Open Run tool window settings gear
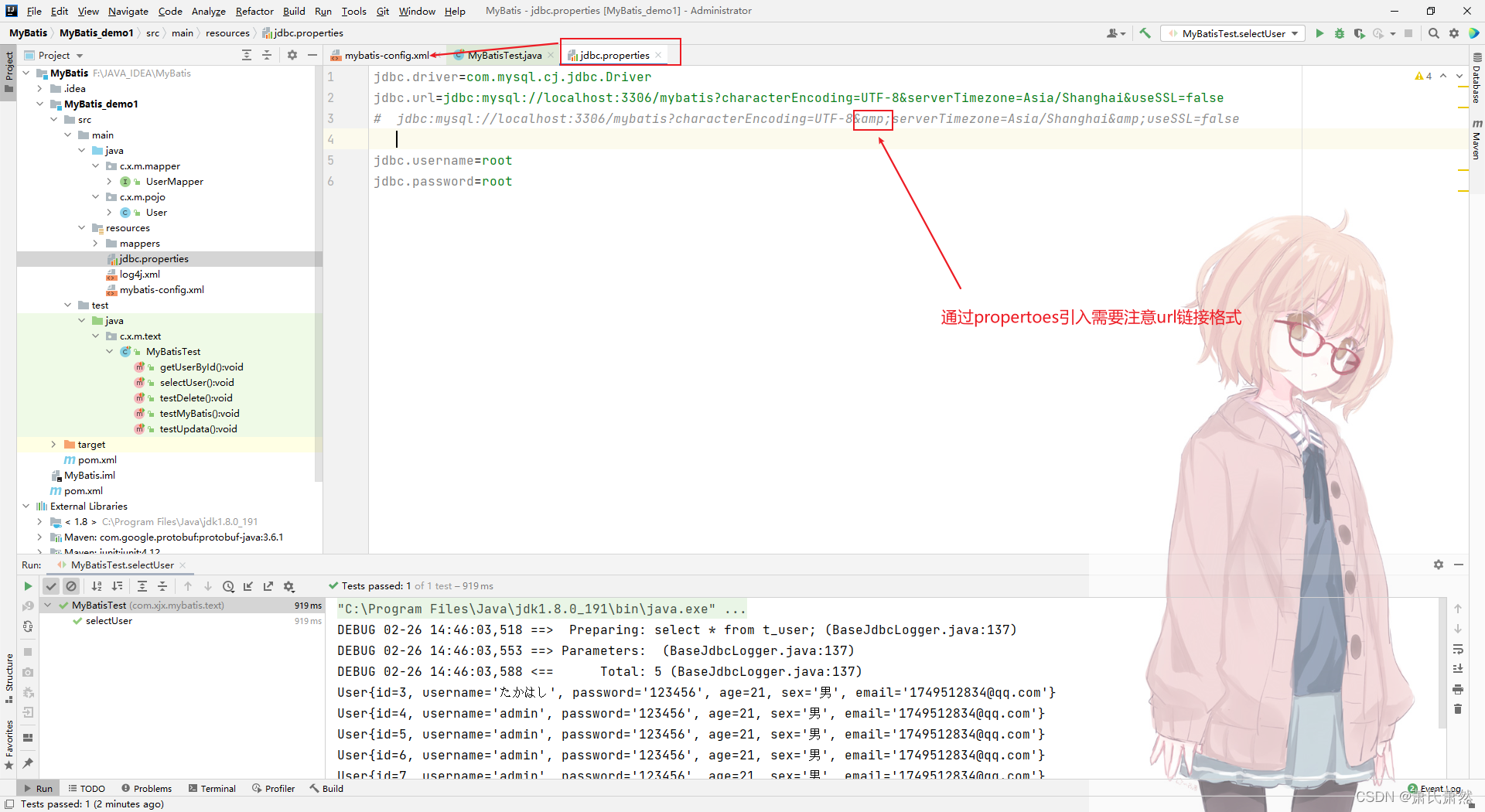Screen dimensions: 1485x812 click(x=1439, y=565)
